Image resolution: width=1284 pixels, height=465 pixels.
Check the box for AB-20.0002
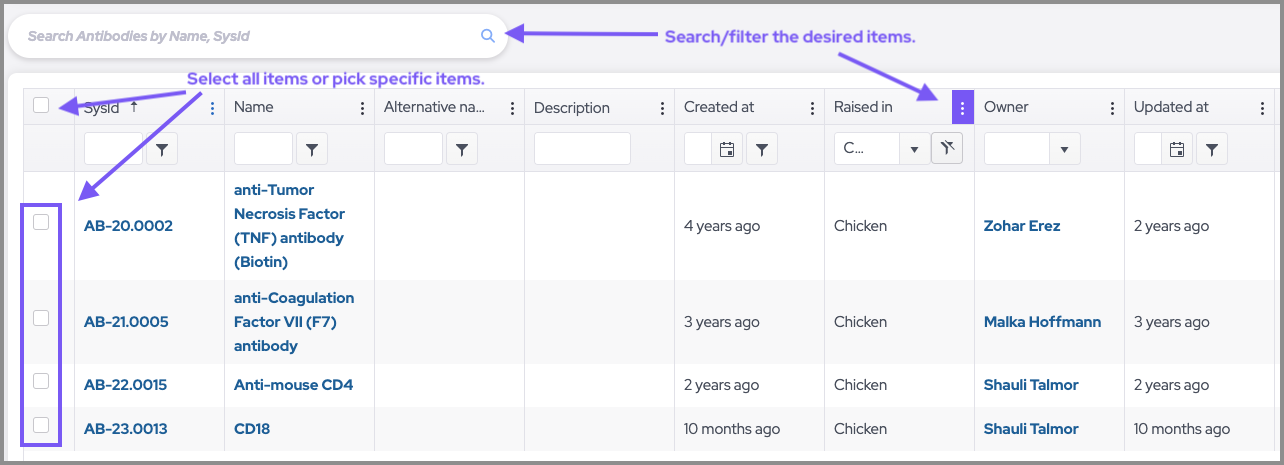coord(41,222)
